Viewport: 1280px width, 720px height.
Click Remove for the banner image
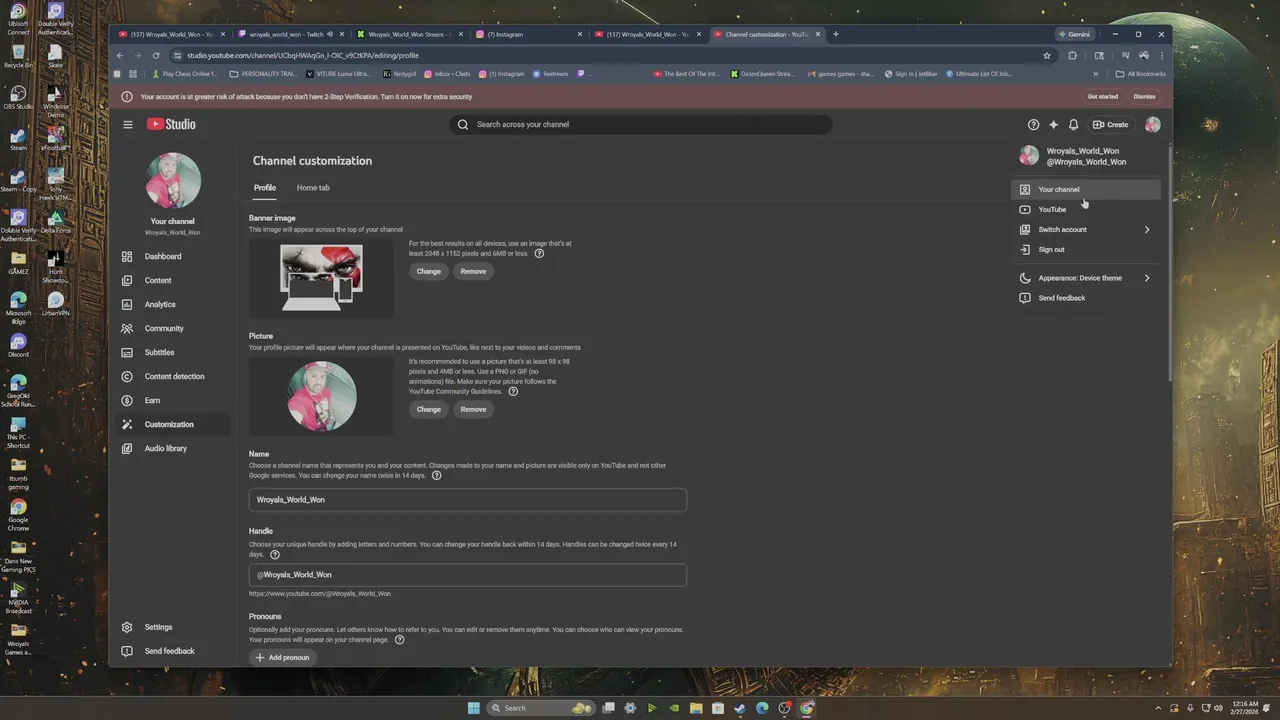pos(473,272)
